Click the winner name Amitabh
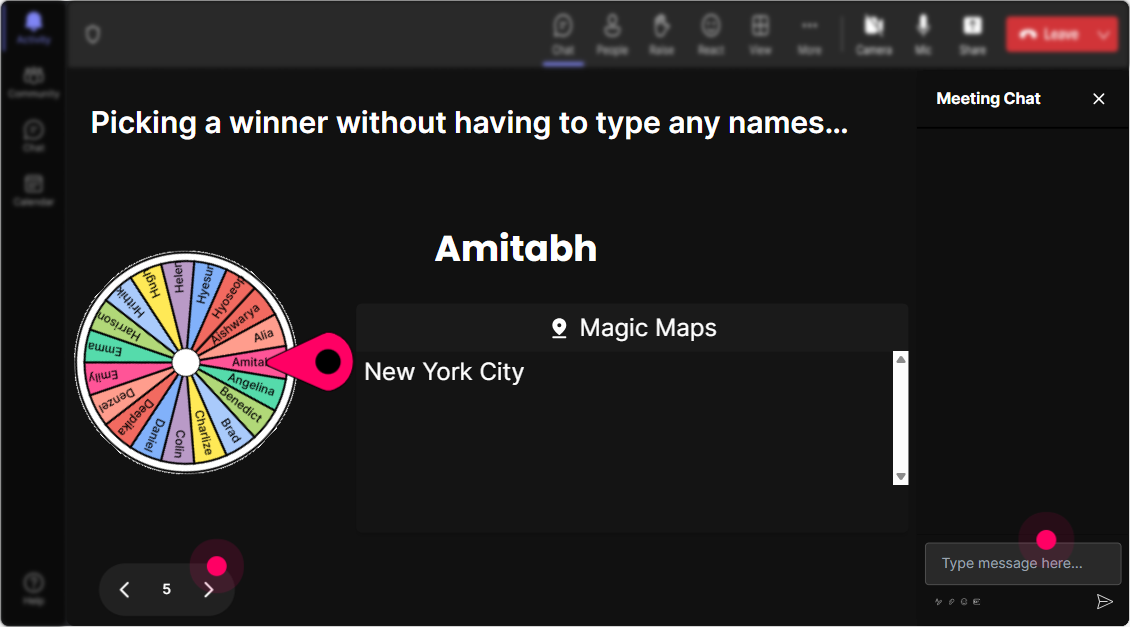This screenshot has height=627, width=1130. pyautogui.click(x=516, y=249)
